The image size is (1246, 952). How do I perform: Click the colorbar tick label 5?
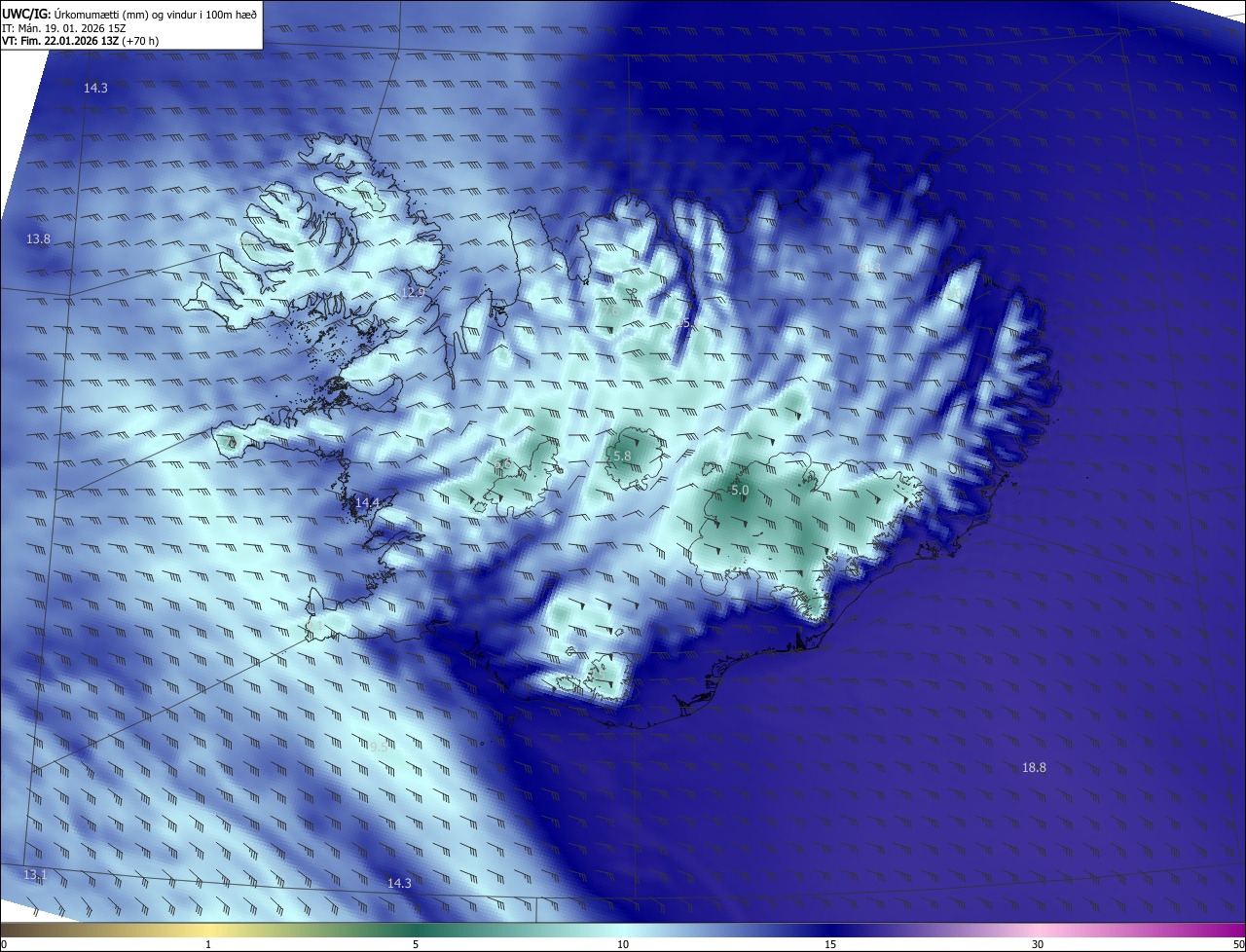tap(416, 944)
